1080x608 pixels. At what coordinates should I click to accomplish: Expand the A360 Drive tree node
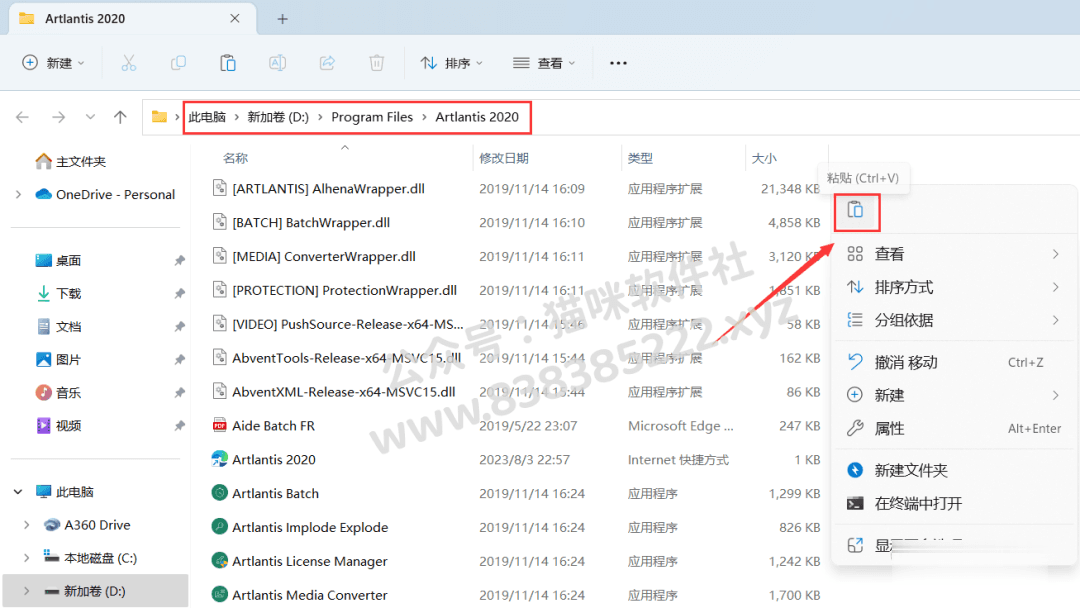(x=27, y=525)
